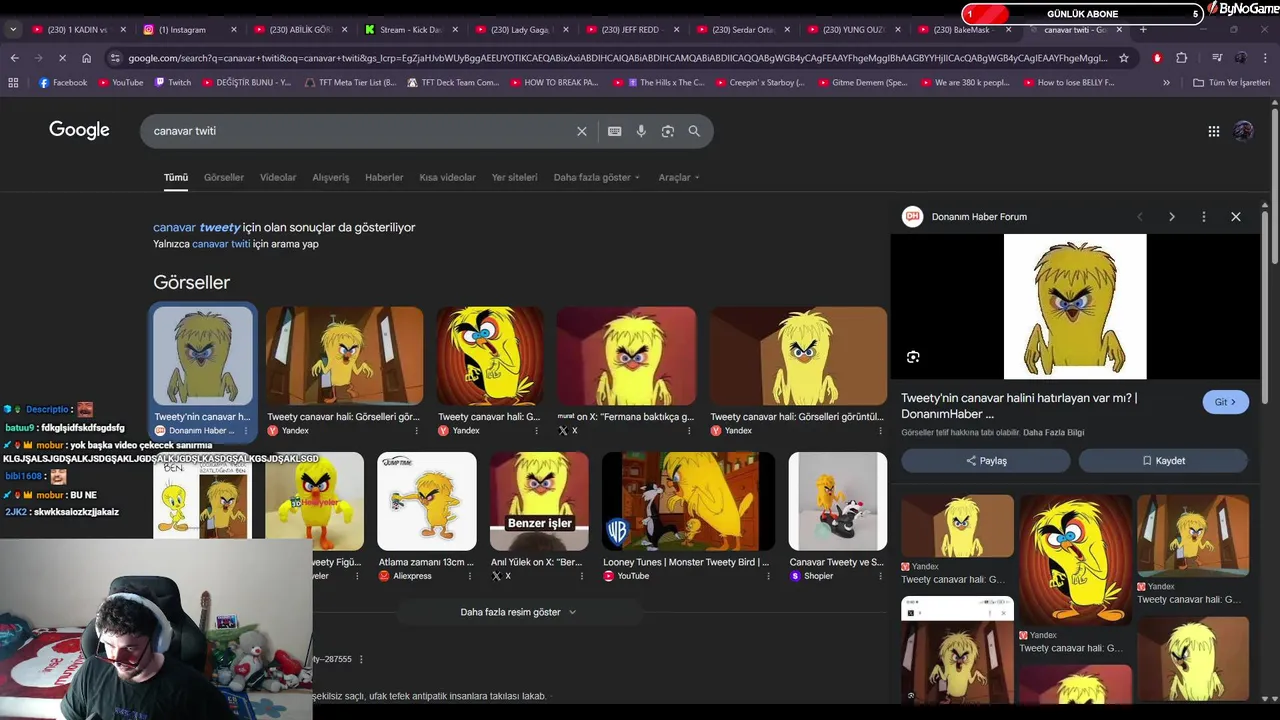Screen dimensions: 1280x720
Task: Open the browser extensions puzzle icon
Action: (x=1181, y=58)
